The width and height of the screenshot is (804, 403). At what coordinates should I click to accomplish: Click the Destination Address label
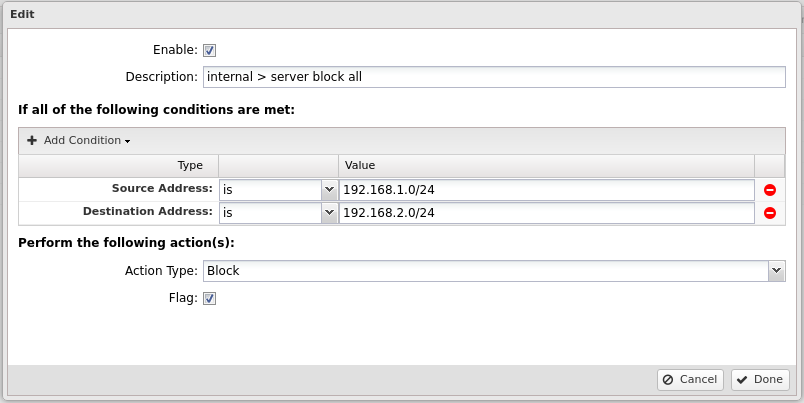pyautogui.click(x=148, y=211)
